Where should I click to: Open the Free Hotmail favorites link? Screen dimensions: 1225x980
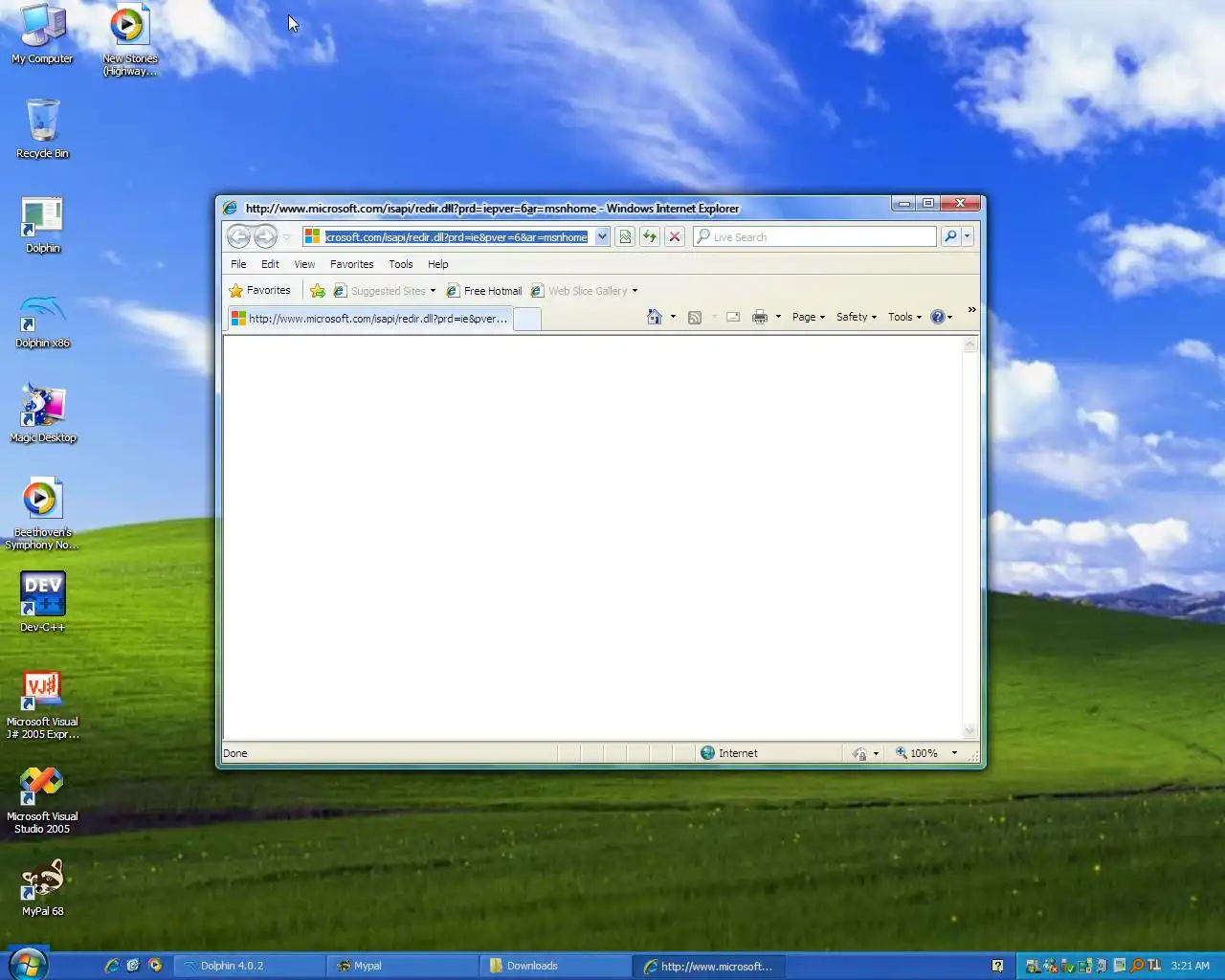[x=484, y=291]
